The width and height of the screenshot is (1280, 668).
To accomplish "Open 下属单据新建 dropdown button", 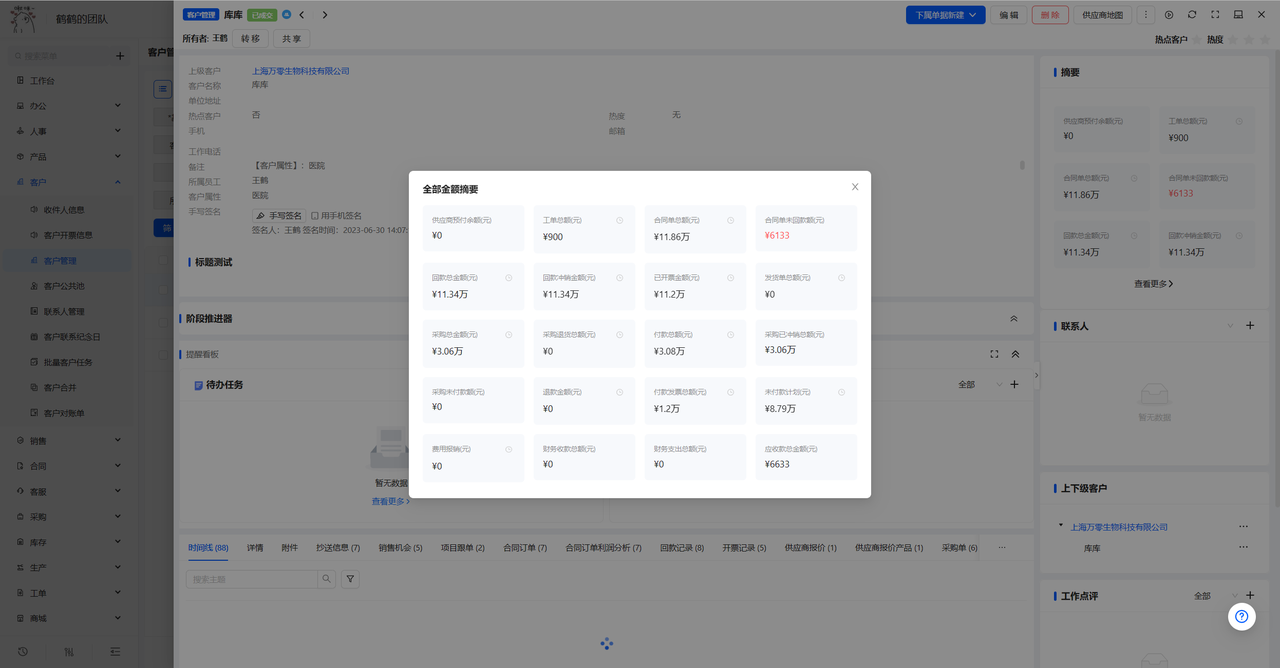I will (946, 15).
